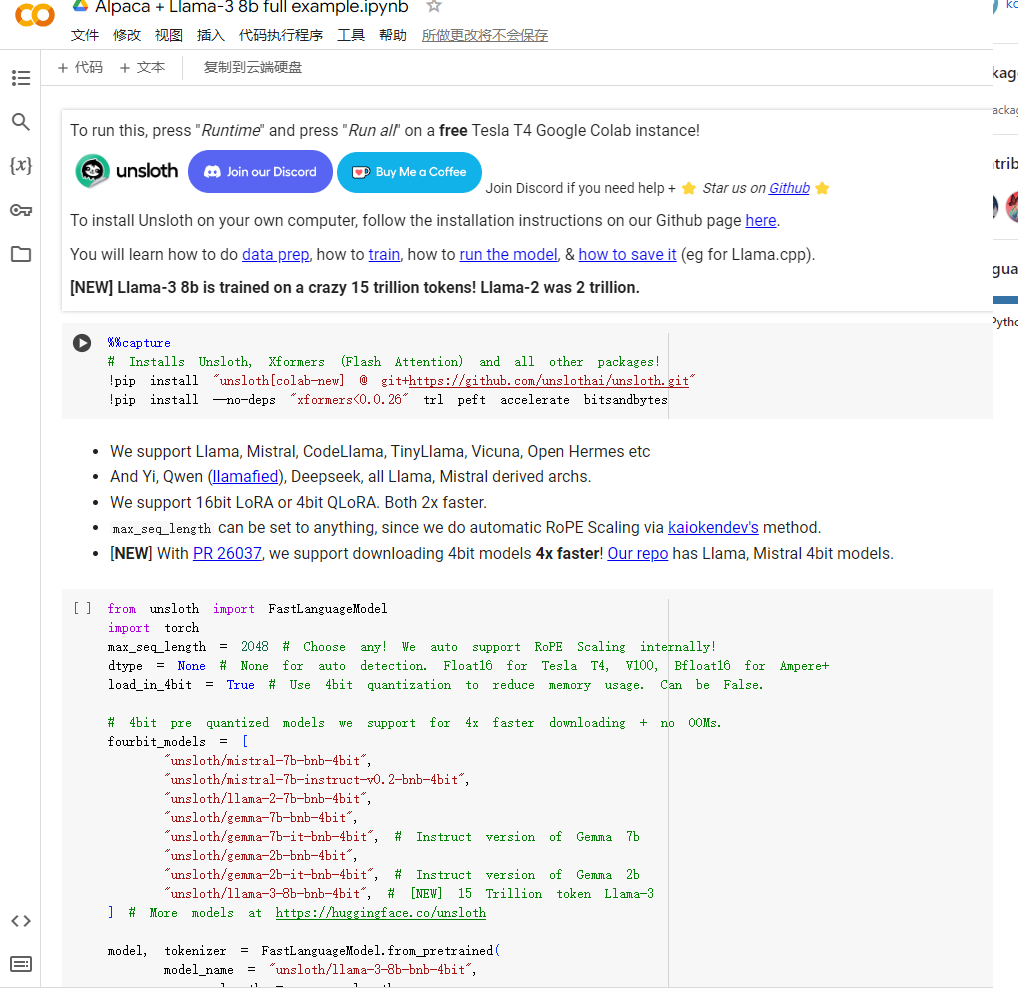Image resolution: width=1023 pixels, height=1002 pixels.
Task: Open the 文件 menu
Action: click(85, 35)
